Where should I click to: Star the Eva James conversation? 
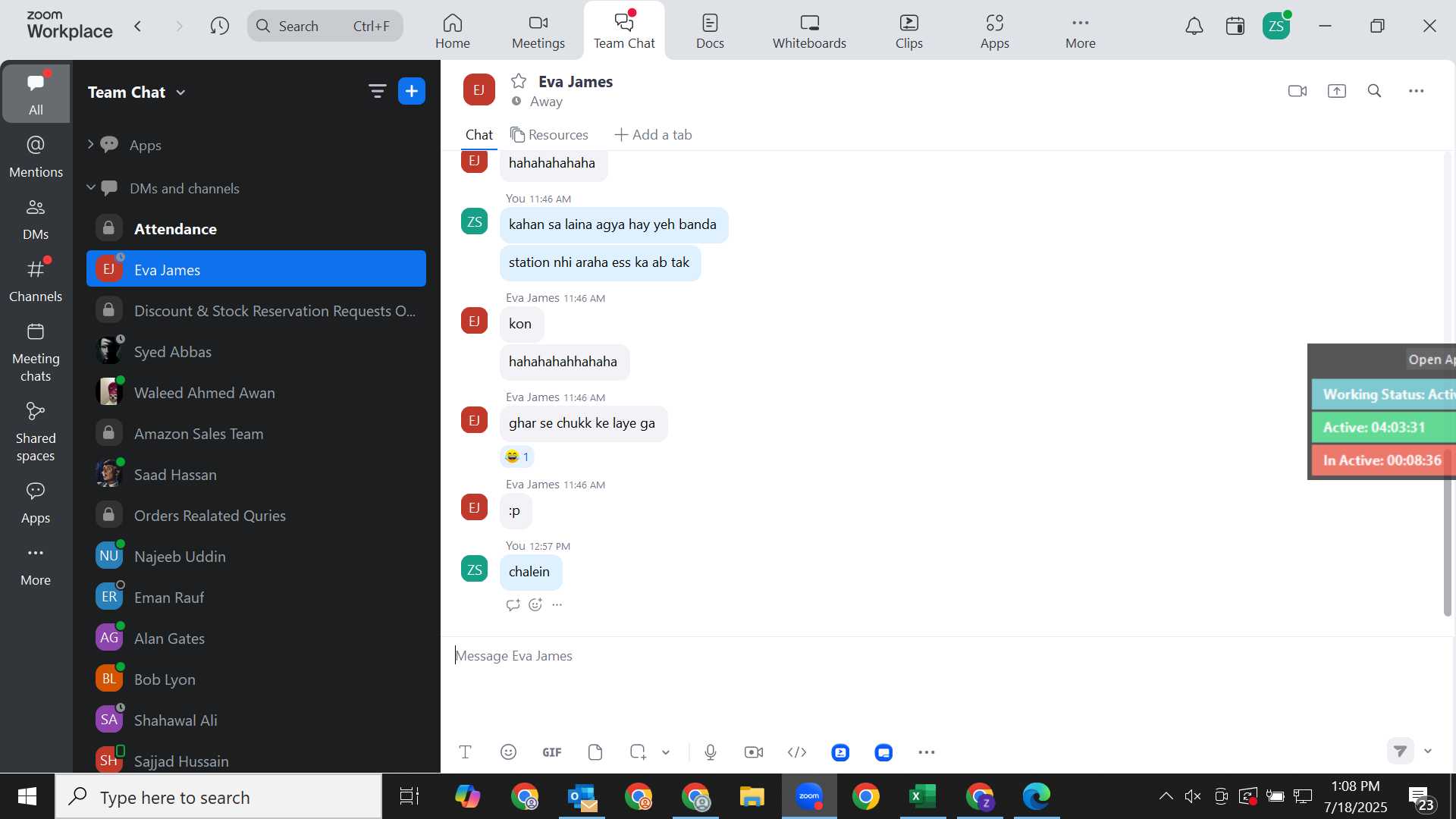point(519,81)
